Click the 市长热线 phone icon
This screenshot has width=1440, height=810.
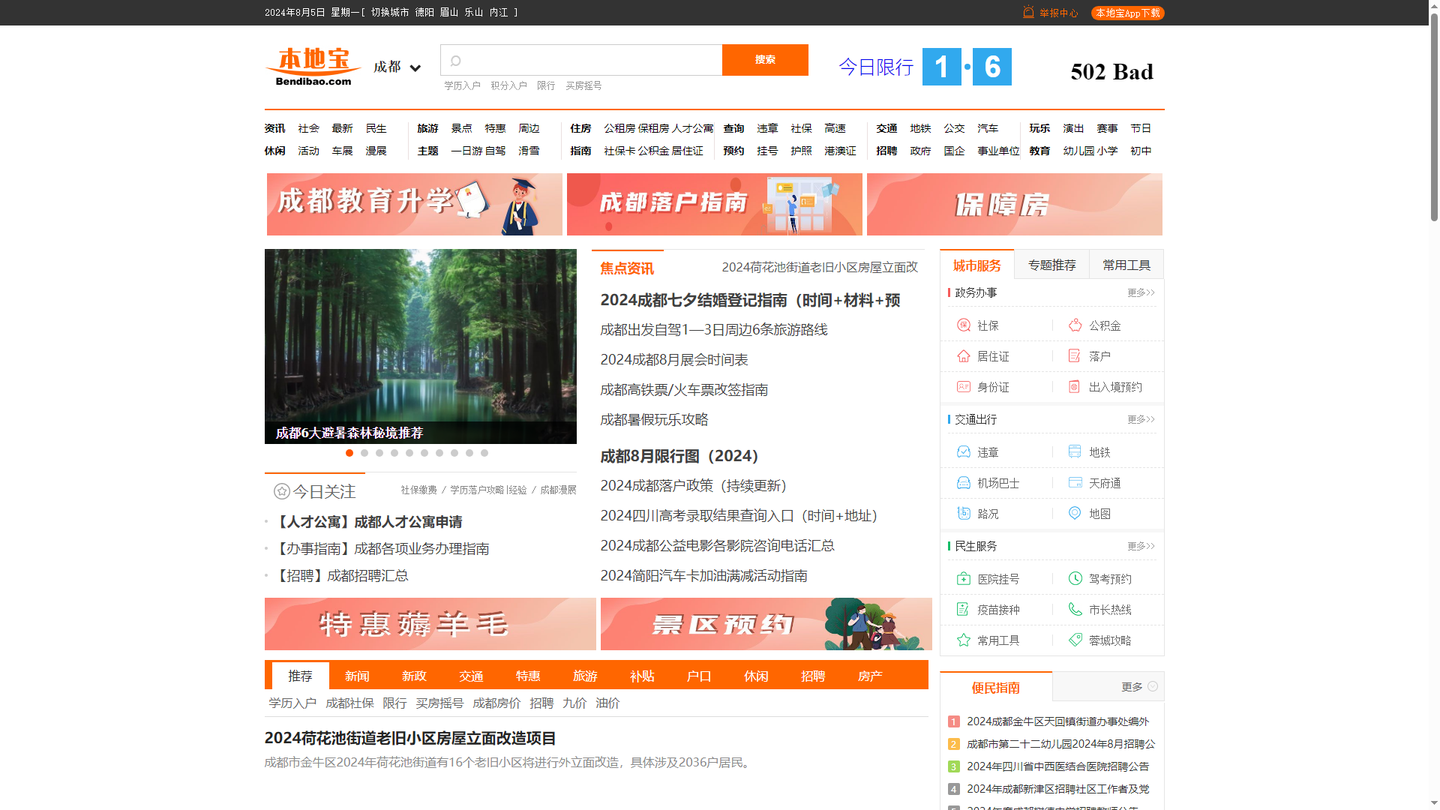point(1075,609)
